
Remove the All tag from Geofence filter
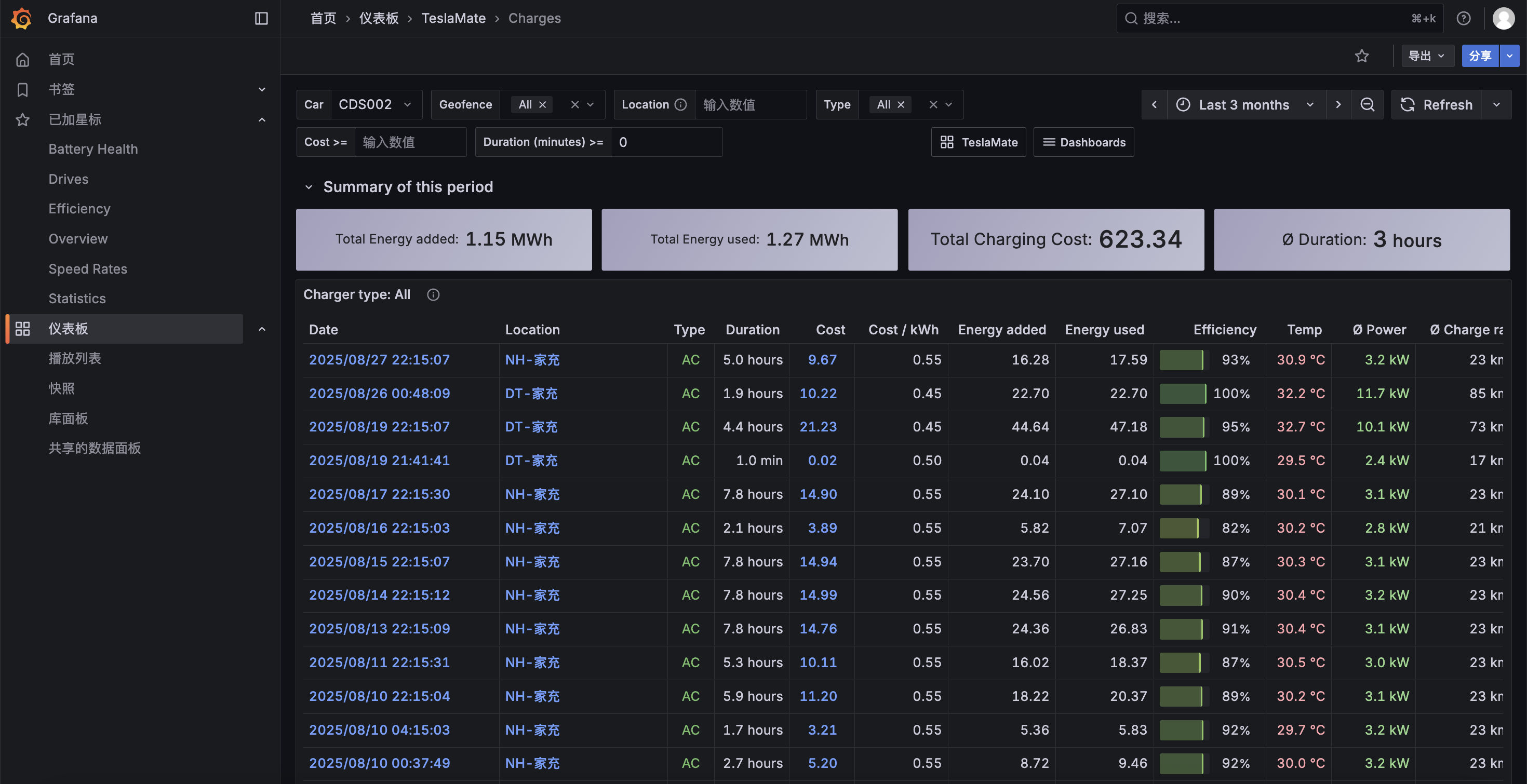(542, 105)
